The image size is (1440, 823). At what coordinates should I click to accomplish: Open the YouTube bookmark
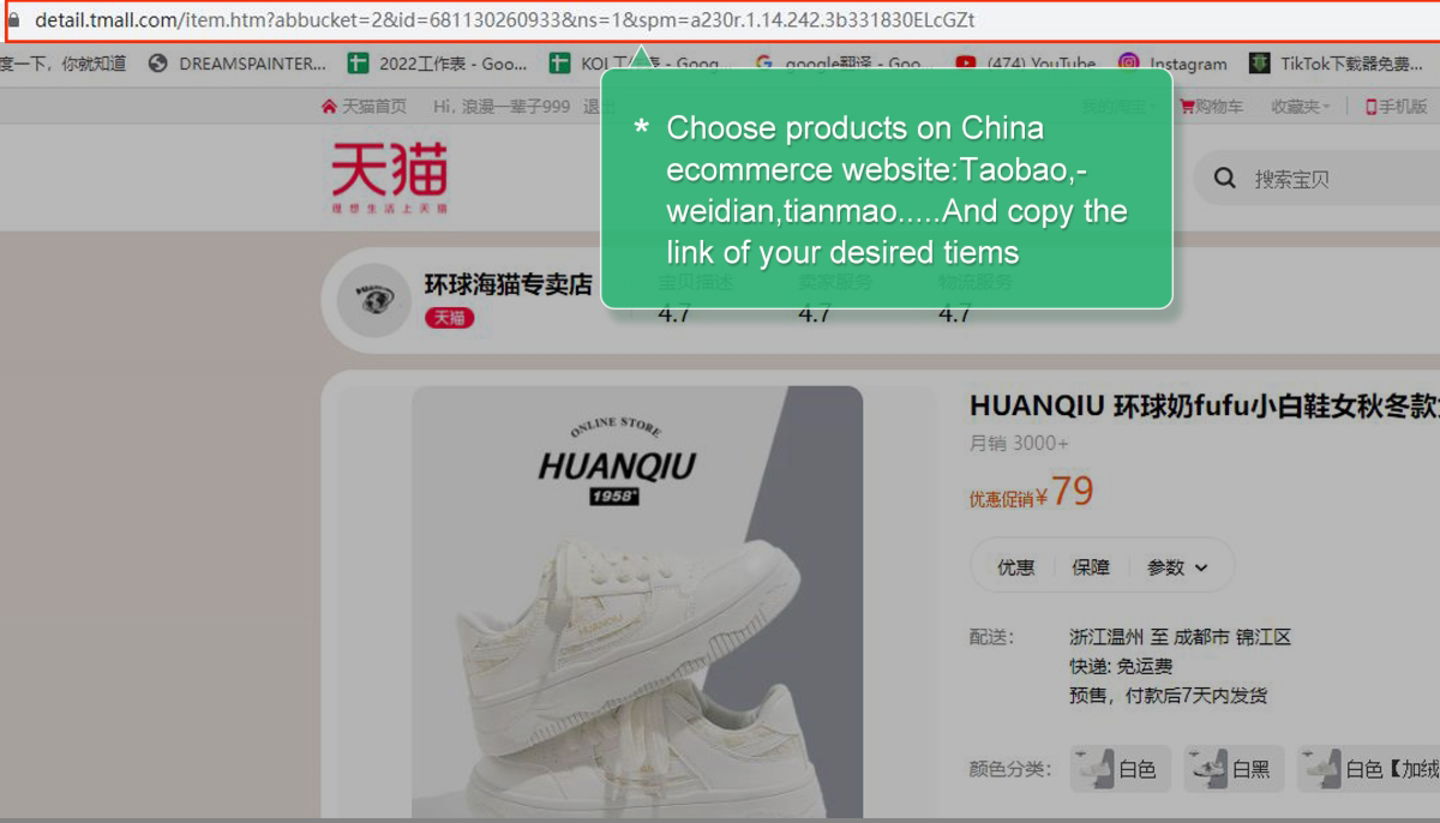click(x=1025, y=63)
